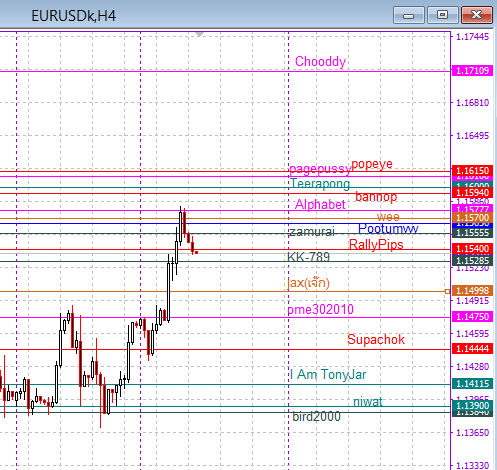This screenshot has height=470, width=497.
Task: Click the 1.13330 price scale value
Action: coord(472,465)
